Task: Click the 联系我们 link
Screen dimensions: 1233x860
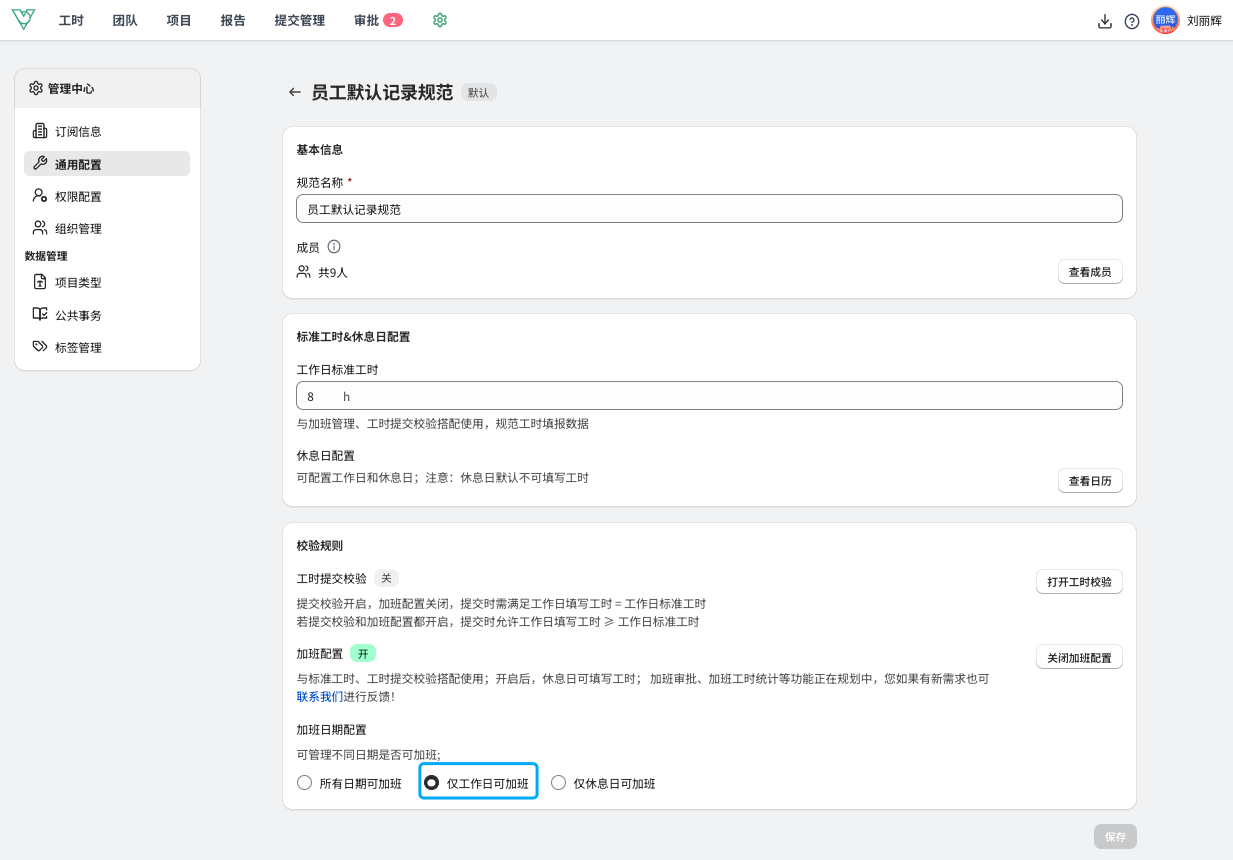Action: 320,696
